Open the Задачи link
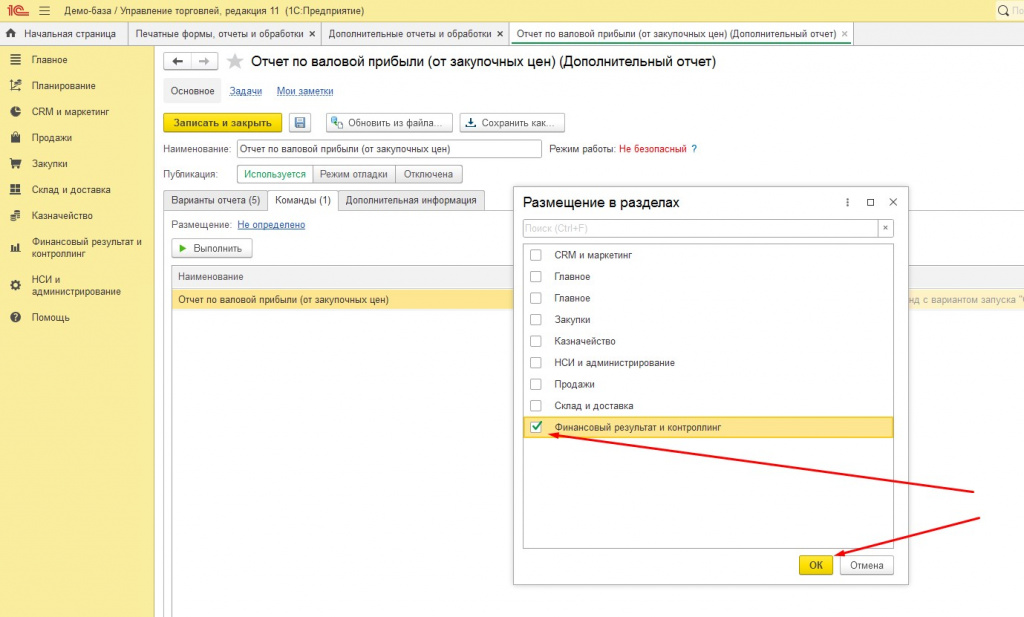The width and height of the screenshot is (1024, 617). (x=246, y=91)
